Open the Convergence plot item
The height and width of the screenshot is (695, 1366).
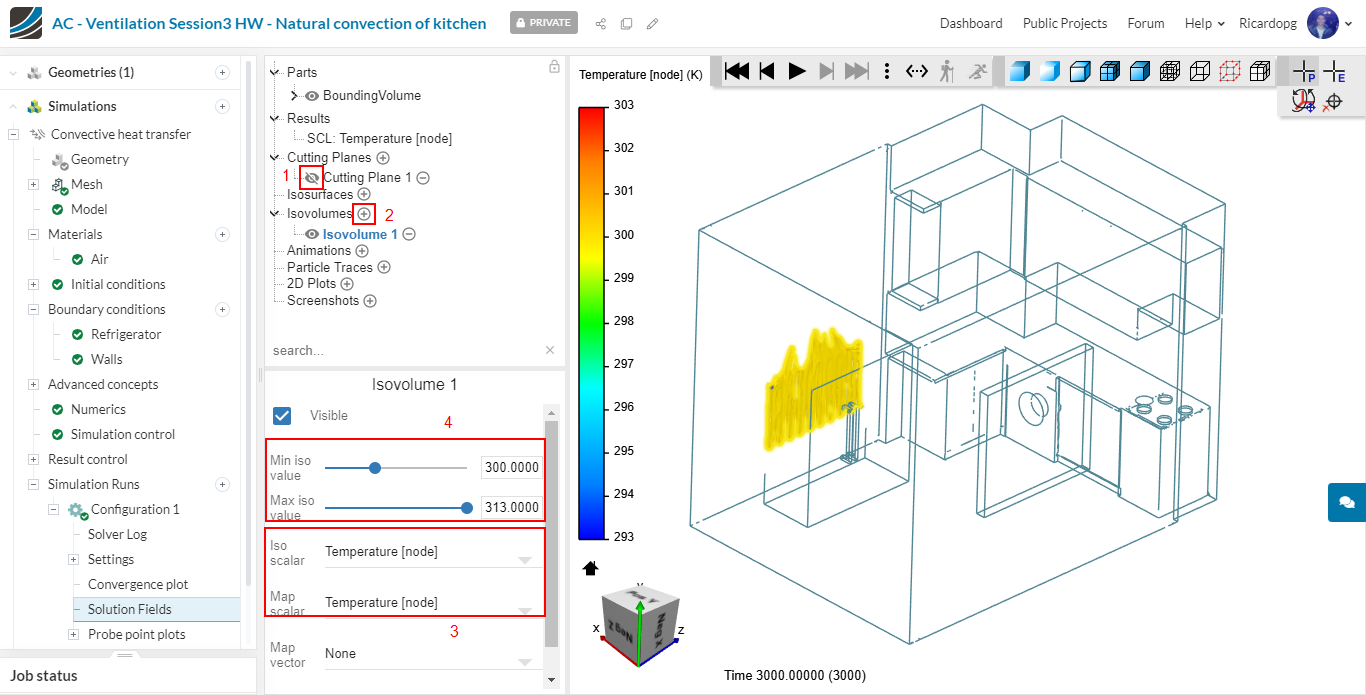pyautogui.click(x=138, y=584)
